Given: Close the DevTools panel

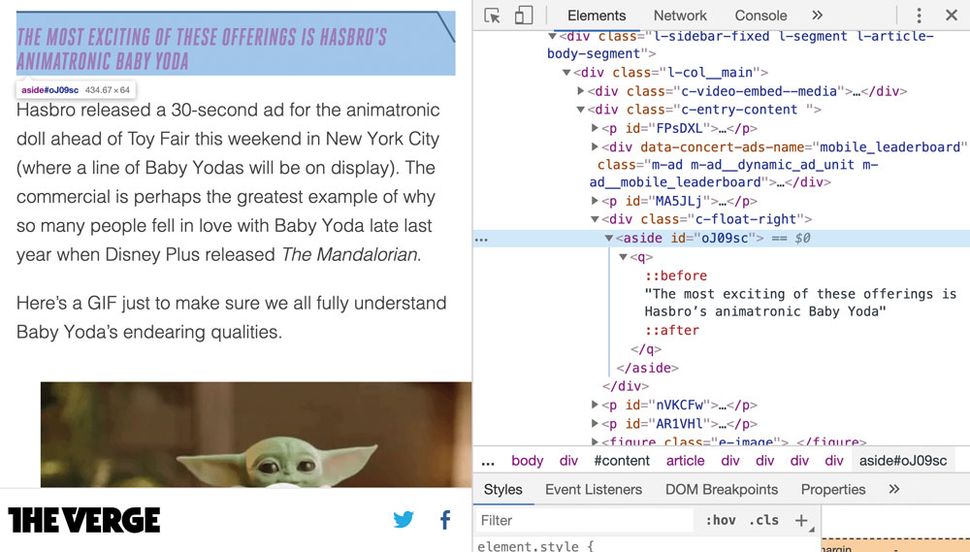Looking at the screenshot, I should [x=951, y=15].
